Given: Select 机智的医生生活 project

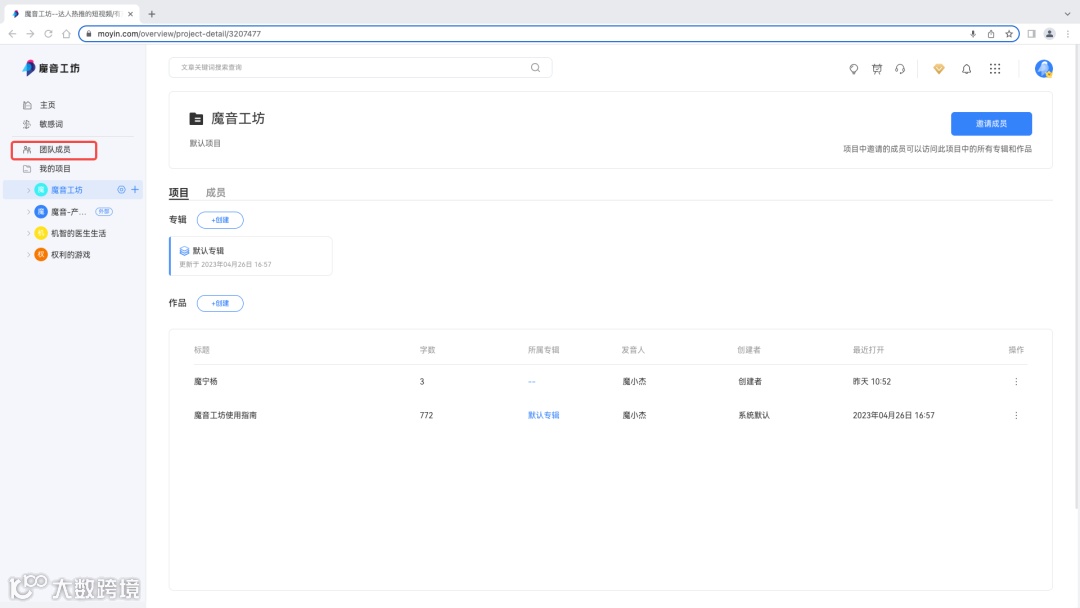Looking at the screenshot, I should (x=78, y=233).
